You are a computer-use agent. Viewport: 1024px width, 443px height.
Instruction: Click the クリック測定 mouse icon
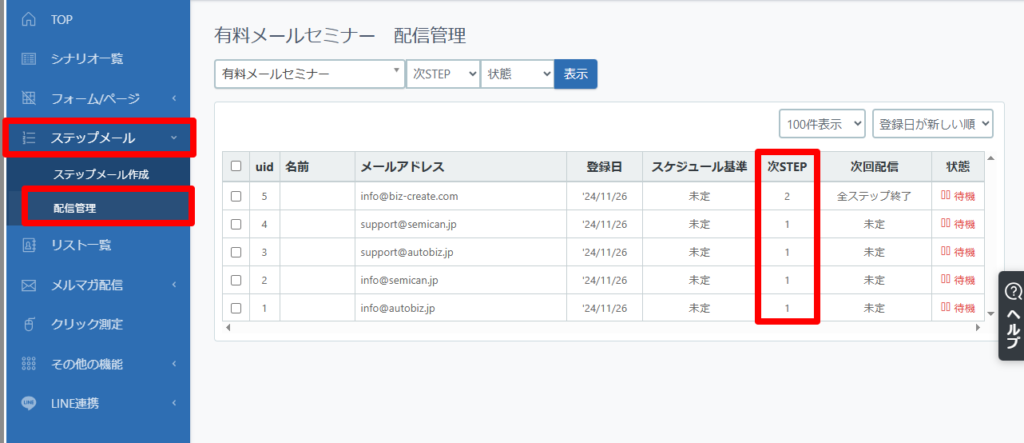pyautogui.click(x=28, y=324)
